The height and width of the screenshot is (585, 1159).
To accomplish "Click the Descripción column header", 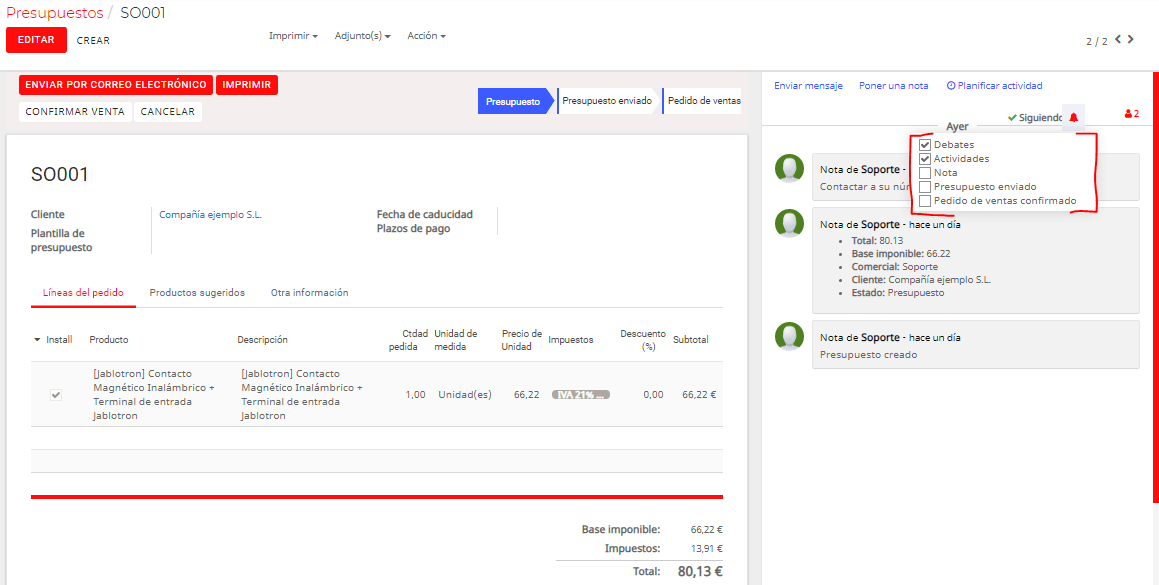I will [262, 339].
